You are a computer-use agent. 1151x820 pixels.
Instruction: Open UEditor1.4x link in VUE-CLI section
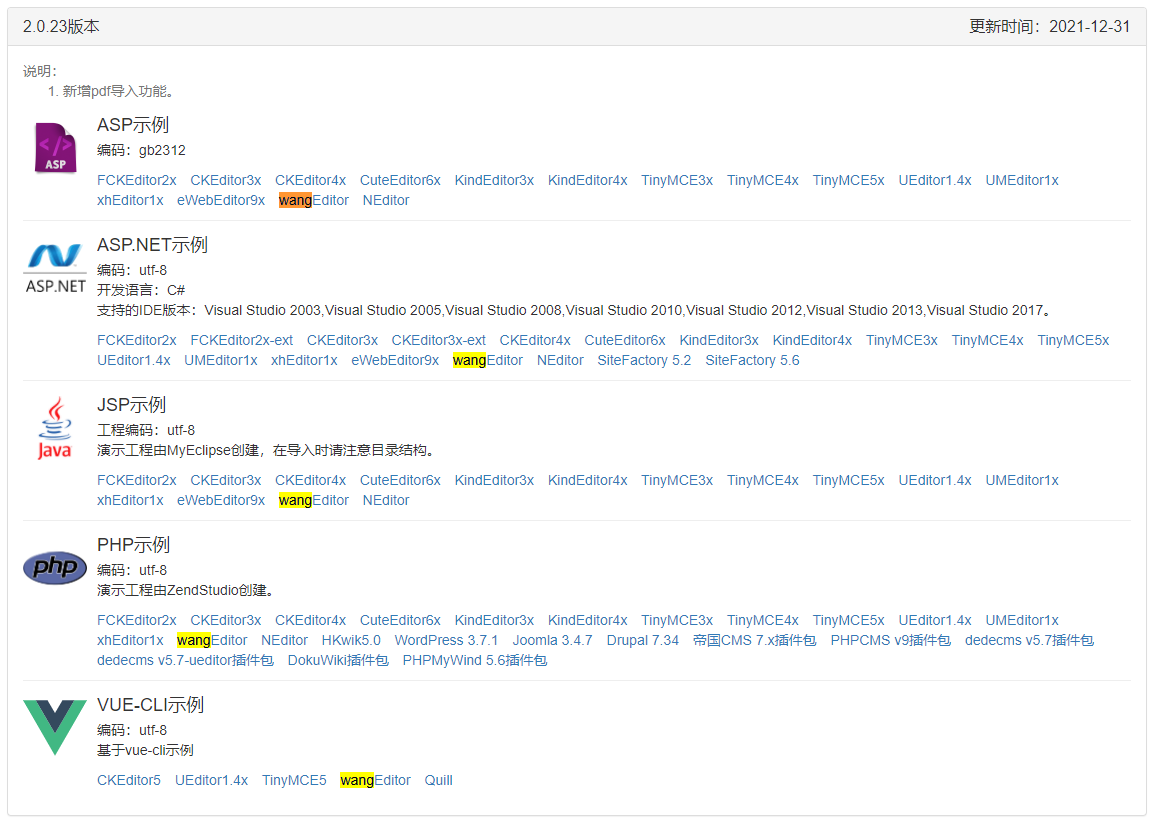[211, 781]
